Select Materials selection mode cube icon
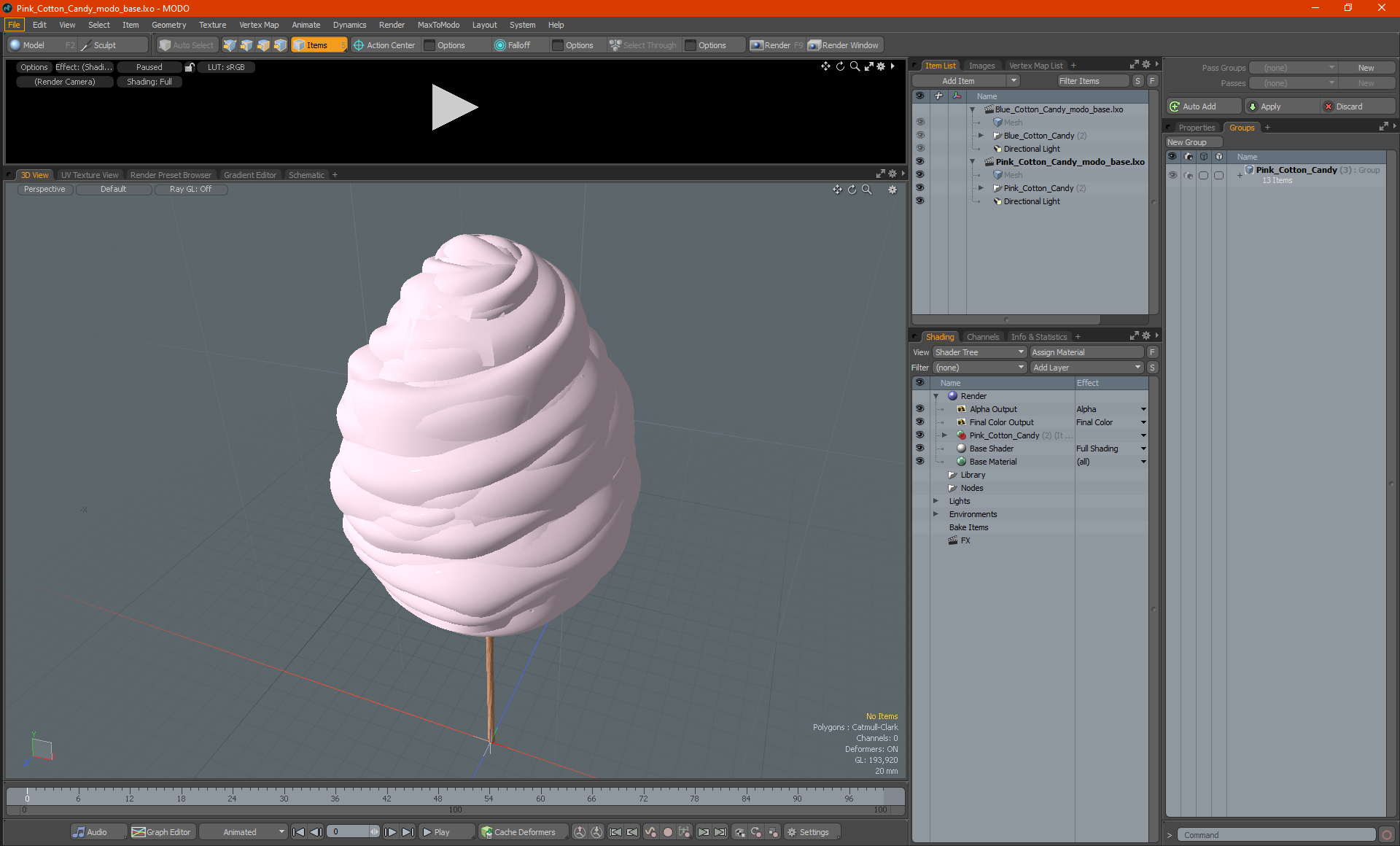1400x846 pixels. [x=280, y=45]
